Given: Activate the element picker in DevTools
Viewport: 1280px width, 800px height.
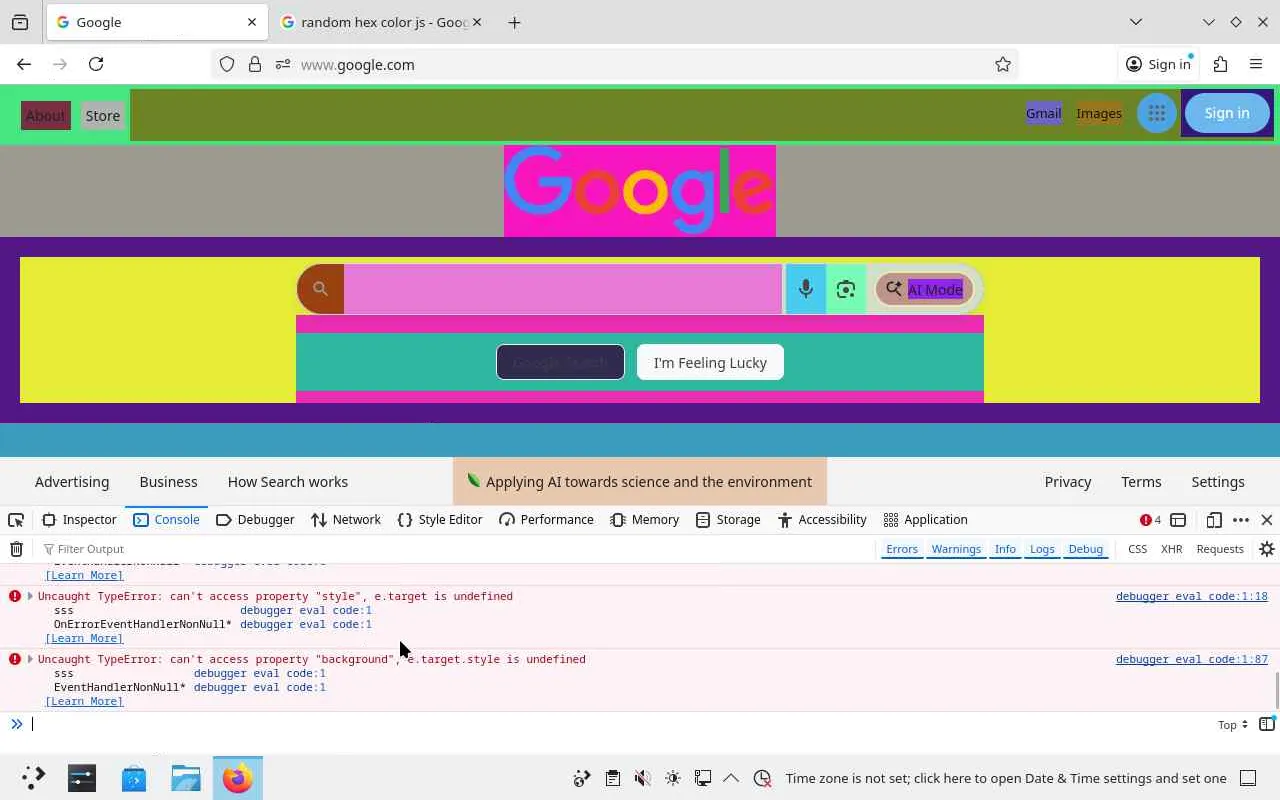Looking at the screenshot, I should point(16,520).
